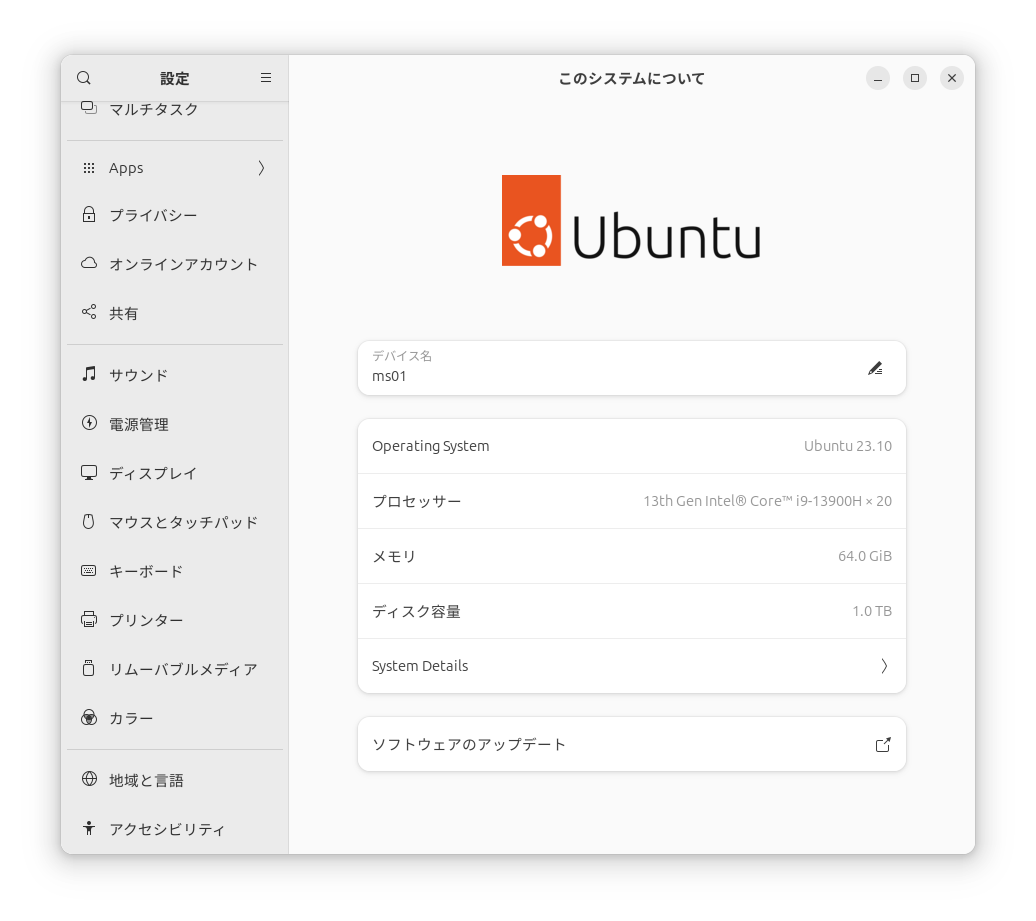Select the 1.0 TB disk value

pos(872,611)
